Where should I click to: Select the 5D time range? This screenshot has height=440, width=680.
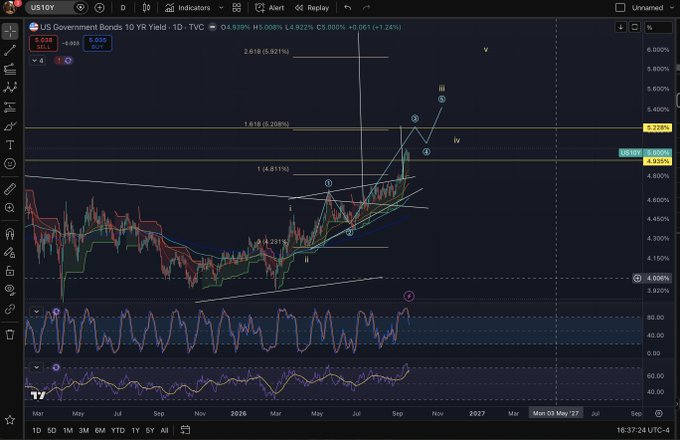pos(52,430)
